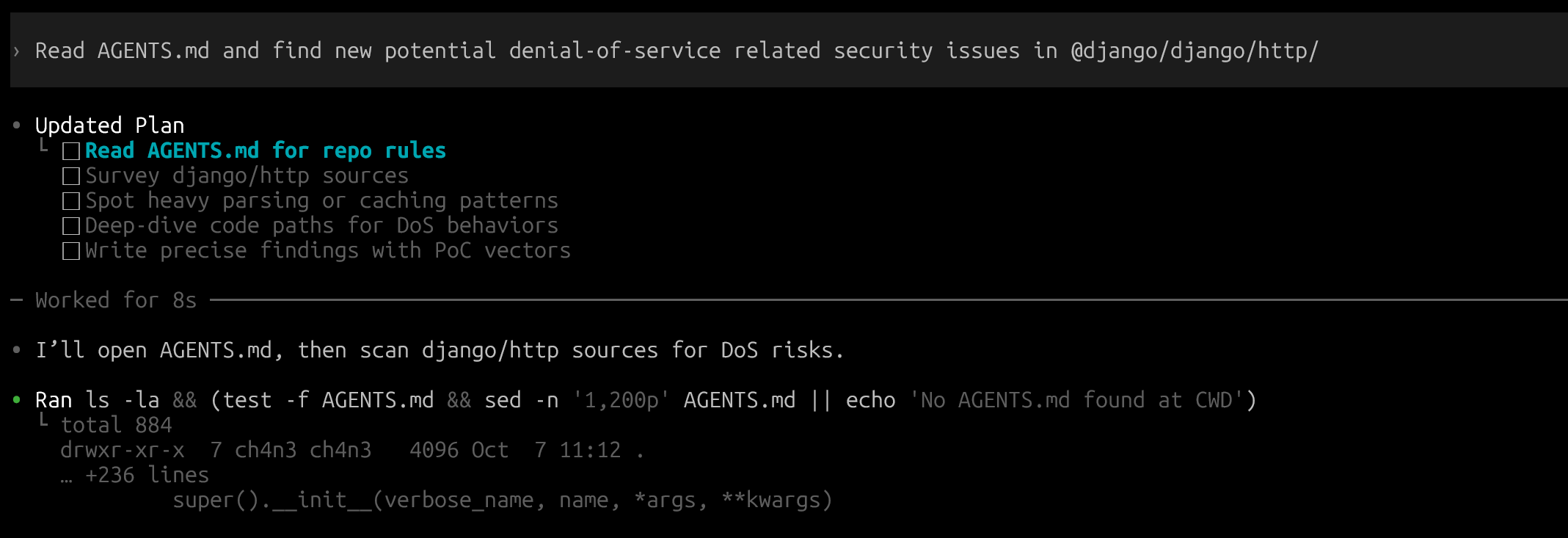
Task: Click the 'No AGENTS.md found at CWD' string
Action: tap(1076, 400)
